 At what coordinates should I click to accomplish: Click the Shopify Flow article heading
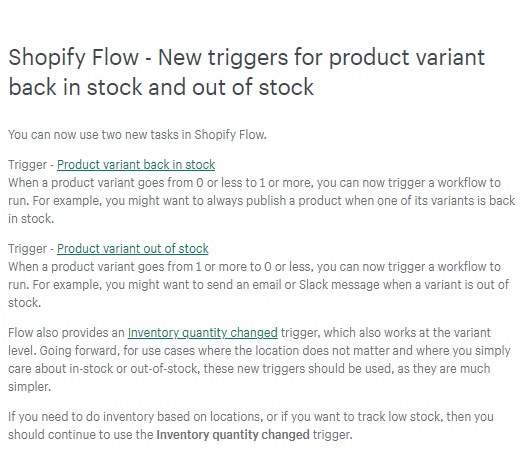[x=246, y=72]
